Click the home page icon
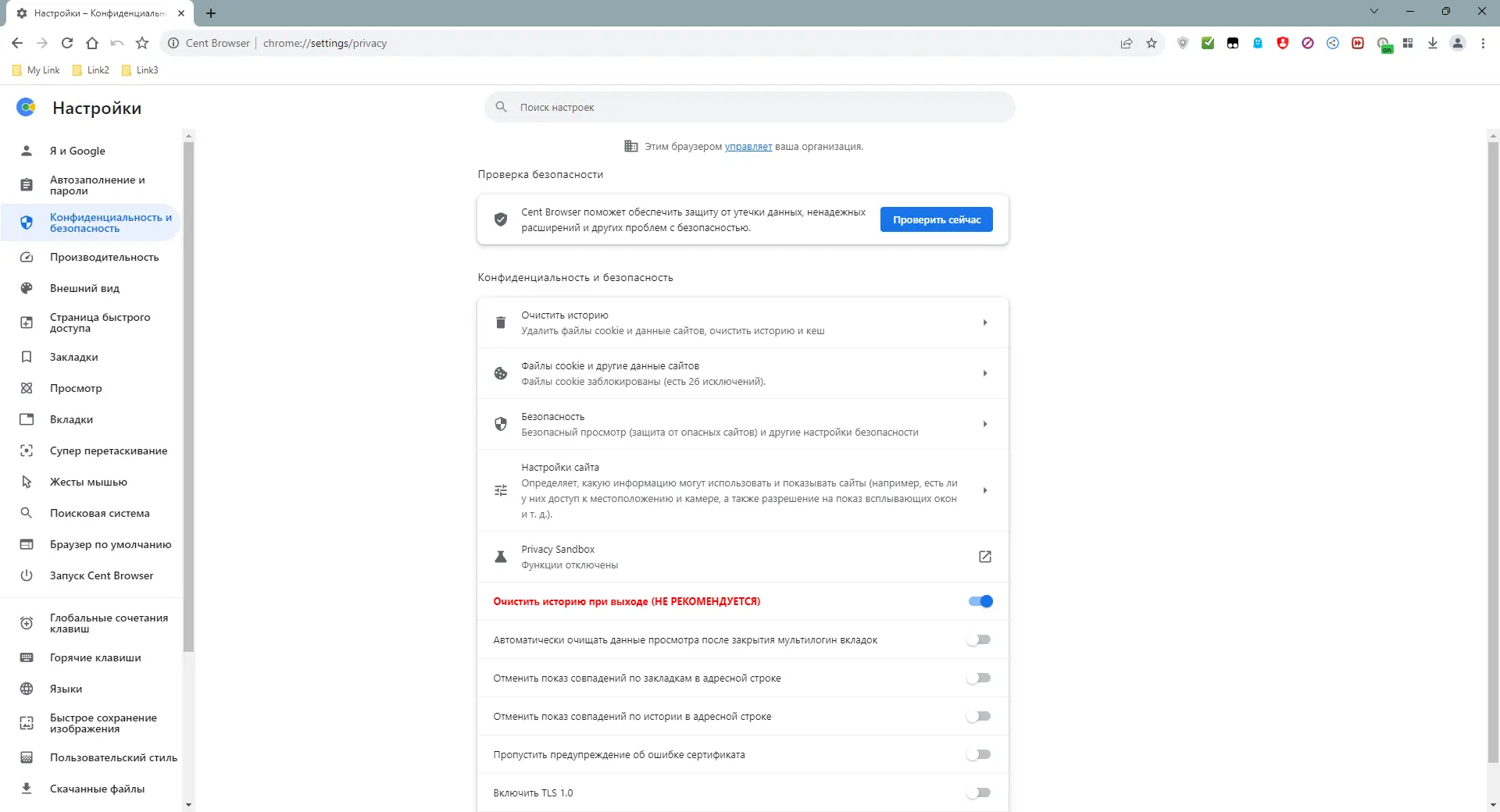Screen dimensions: 1500x812 click(x=92, y=44)
